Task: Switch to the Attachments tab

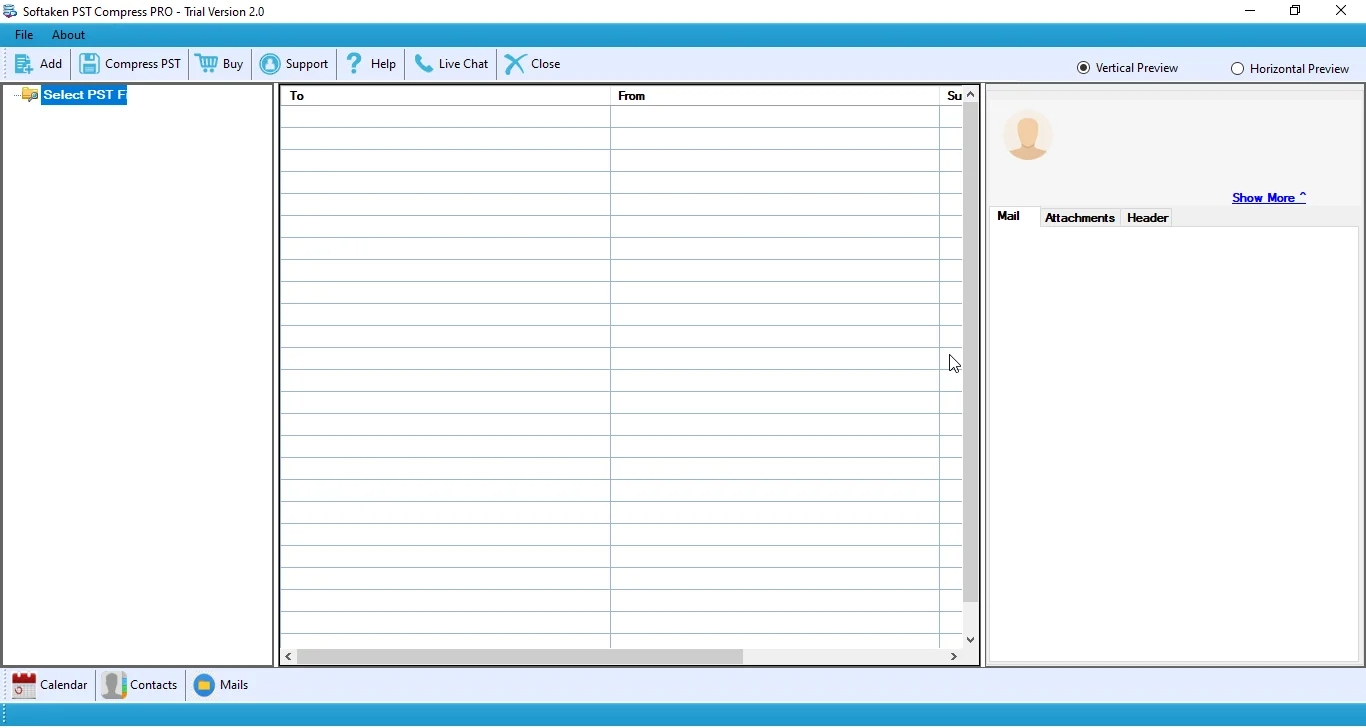Action: [1080, 217]
